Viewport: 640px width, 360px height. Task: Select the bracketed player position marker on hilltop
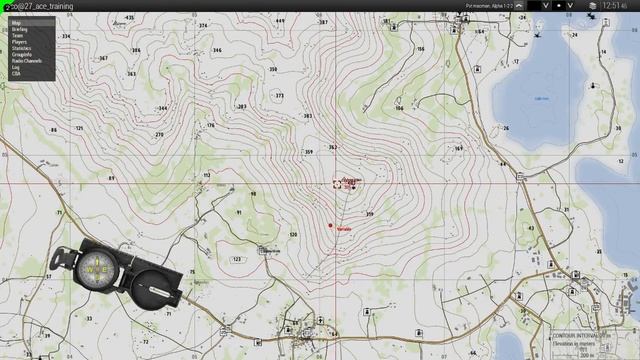337,184
